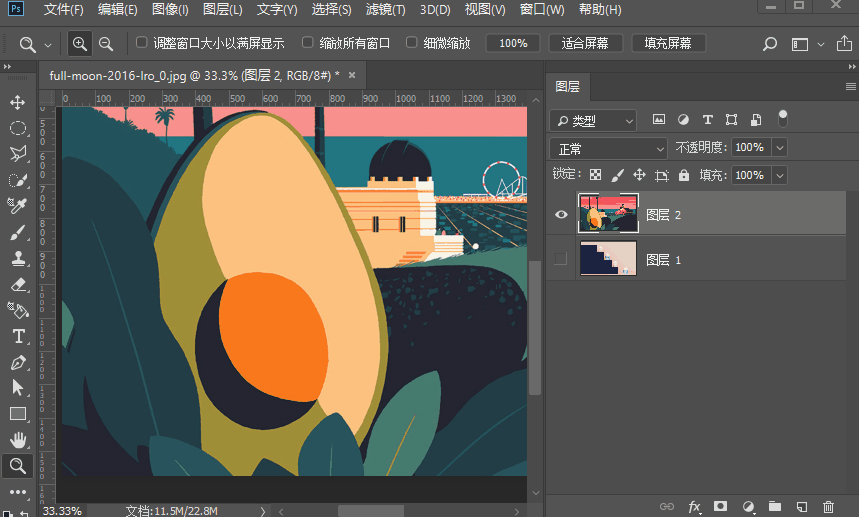Image resolution: width=859 pixels, height=517 pixels.
Task: Select the Brush tool
Action: tap(18, 232)
